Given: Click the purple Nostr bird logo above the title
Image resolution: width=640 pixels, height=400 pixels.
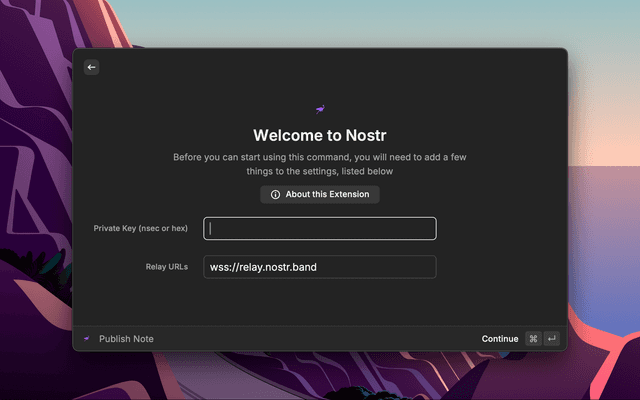Looking at the screenshot, I should click(x=320, y=109).
